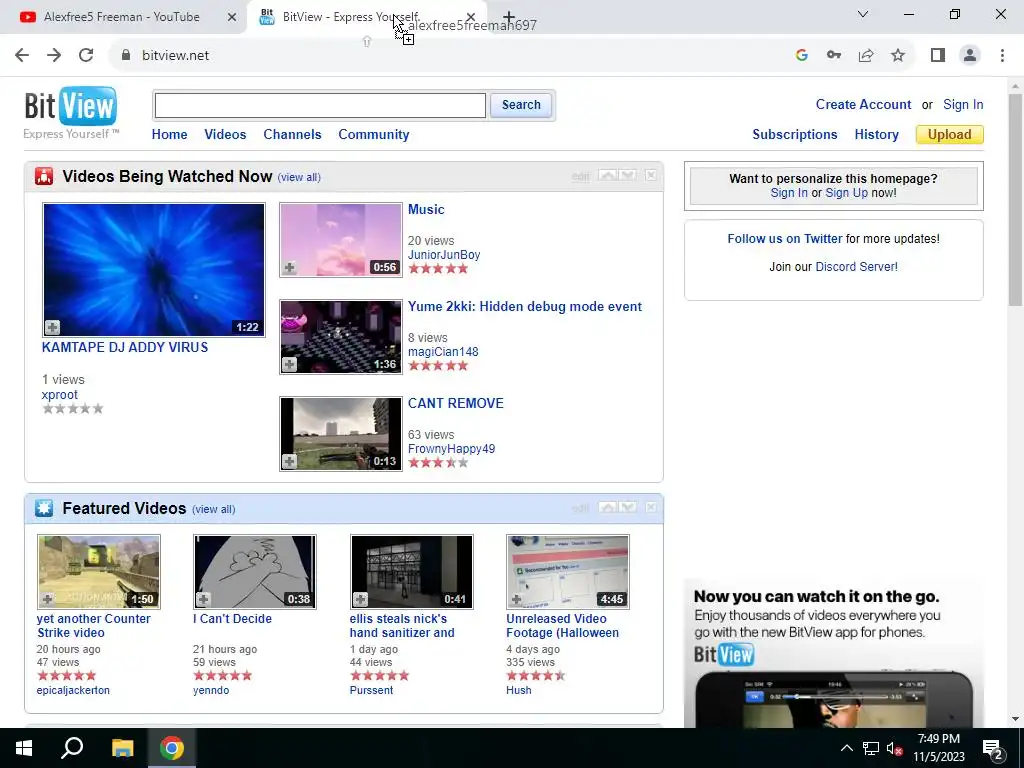Image resolution: width=1024 pixels, height=768 pixels.
Task: Open tab search chevron
Action: click(x=863, y=14)
